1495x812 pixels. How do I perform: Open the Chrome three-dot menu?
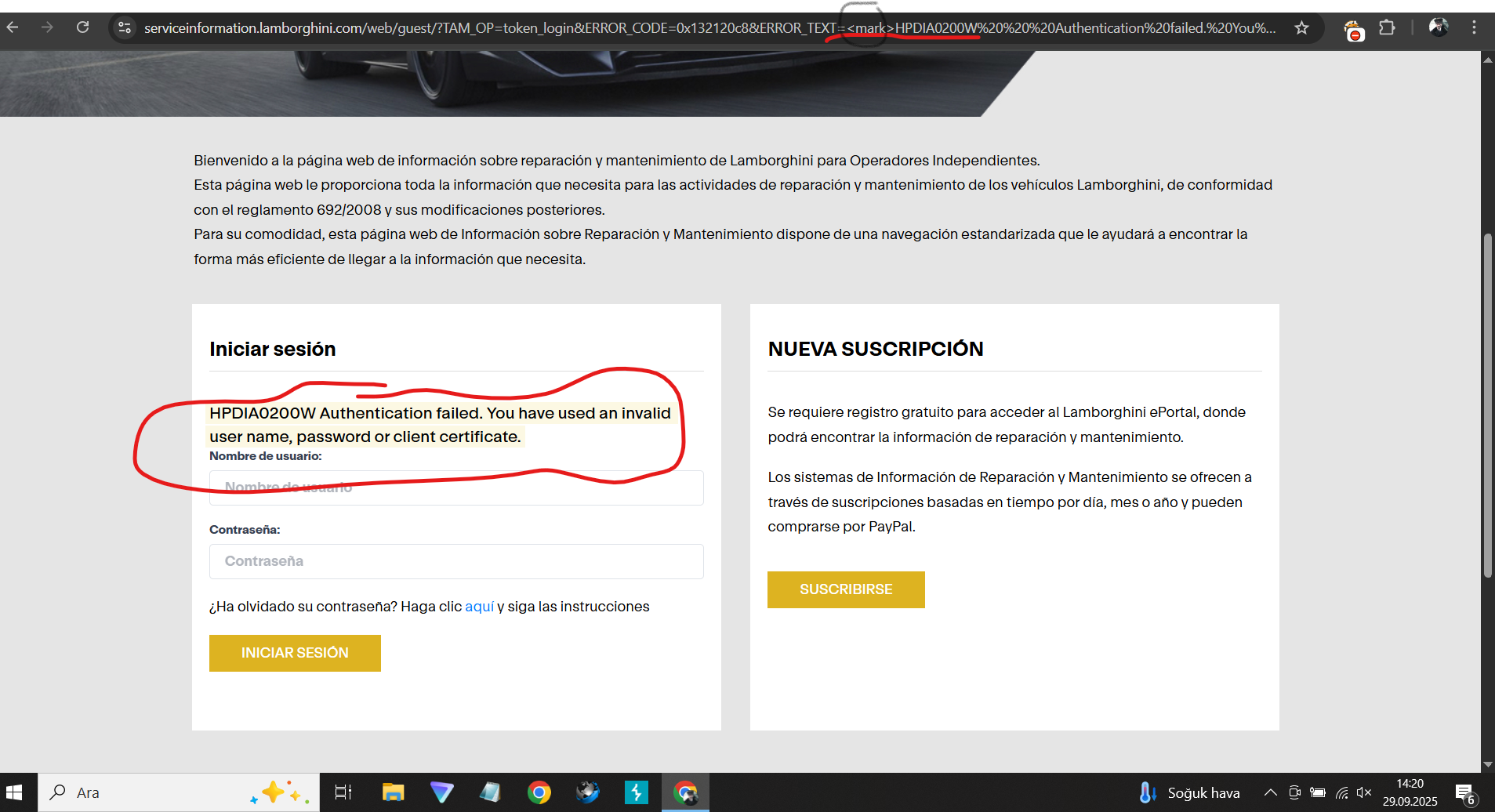point(1474,27)
